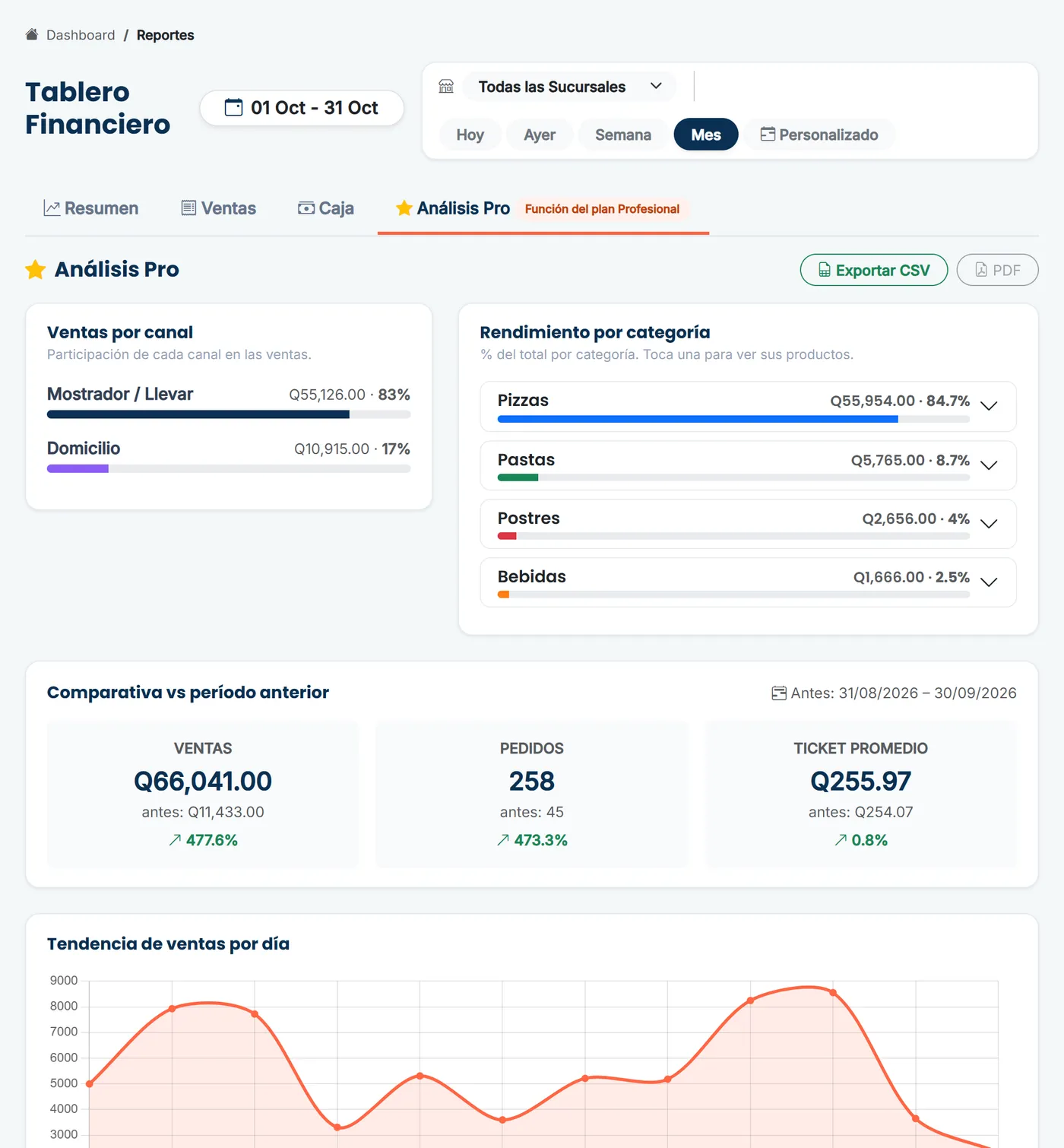Click the PEDIDOS 258 comparison card
Image resolution: width=1064 pixels, height=1148 pixels.
(x=532, y=794)
